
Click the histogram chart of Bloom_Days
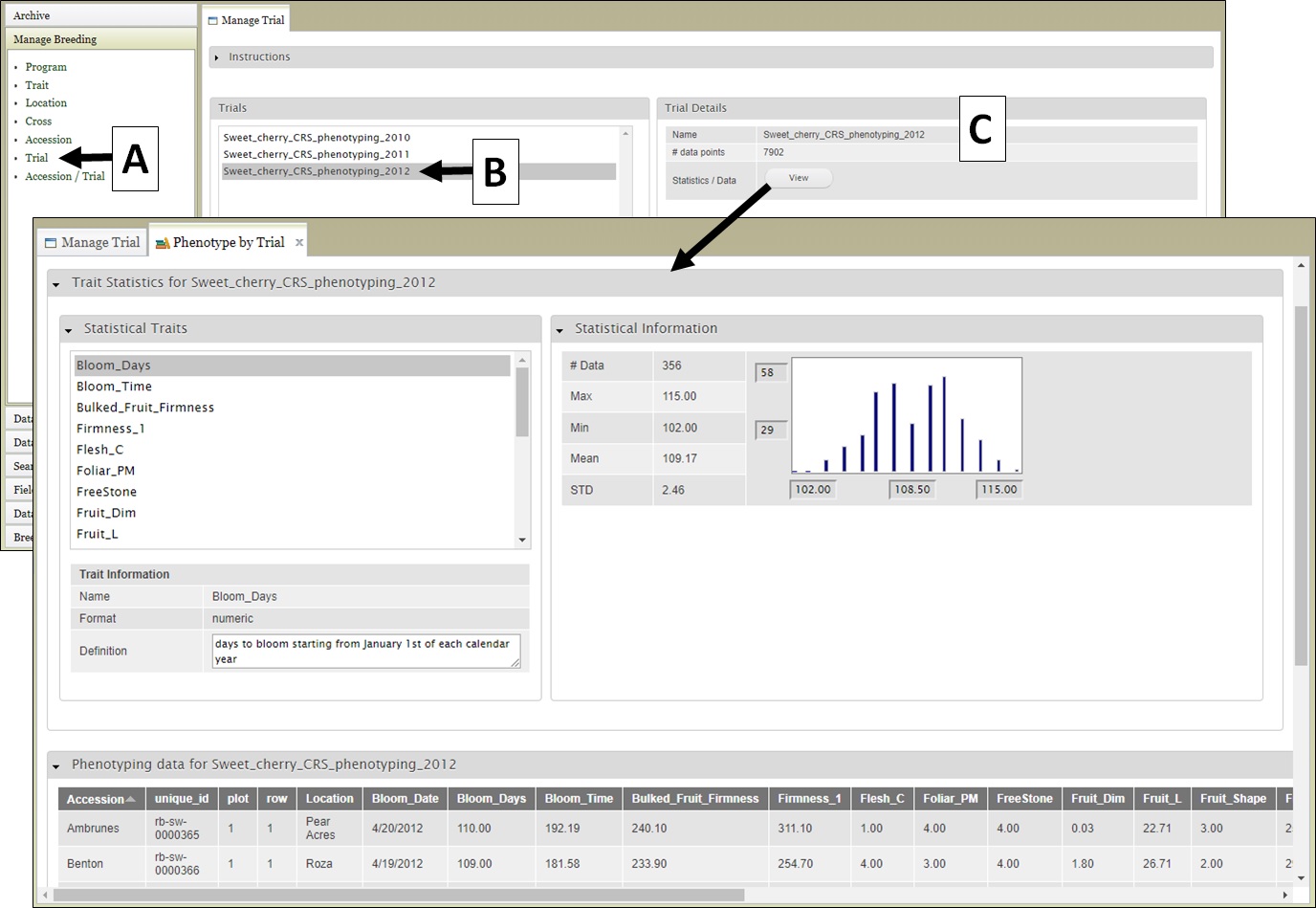907,415
